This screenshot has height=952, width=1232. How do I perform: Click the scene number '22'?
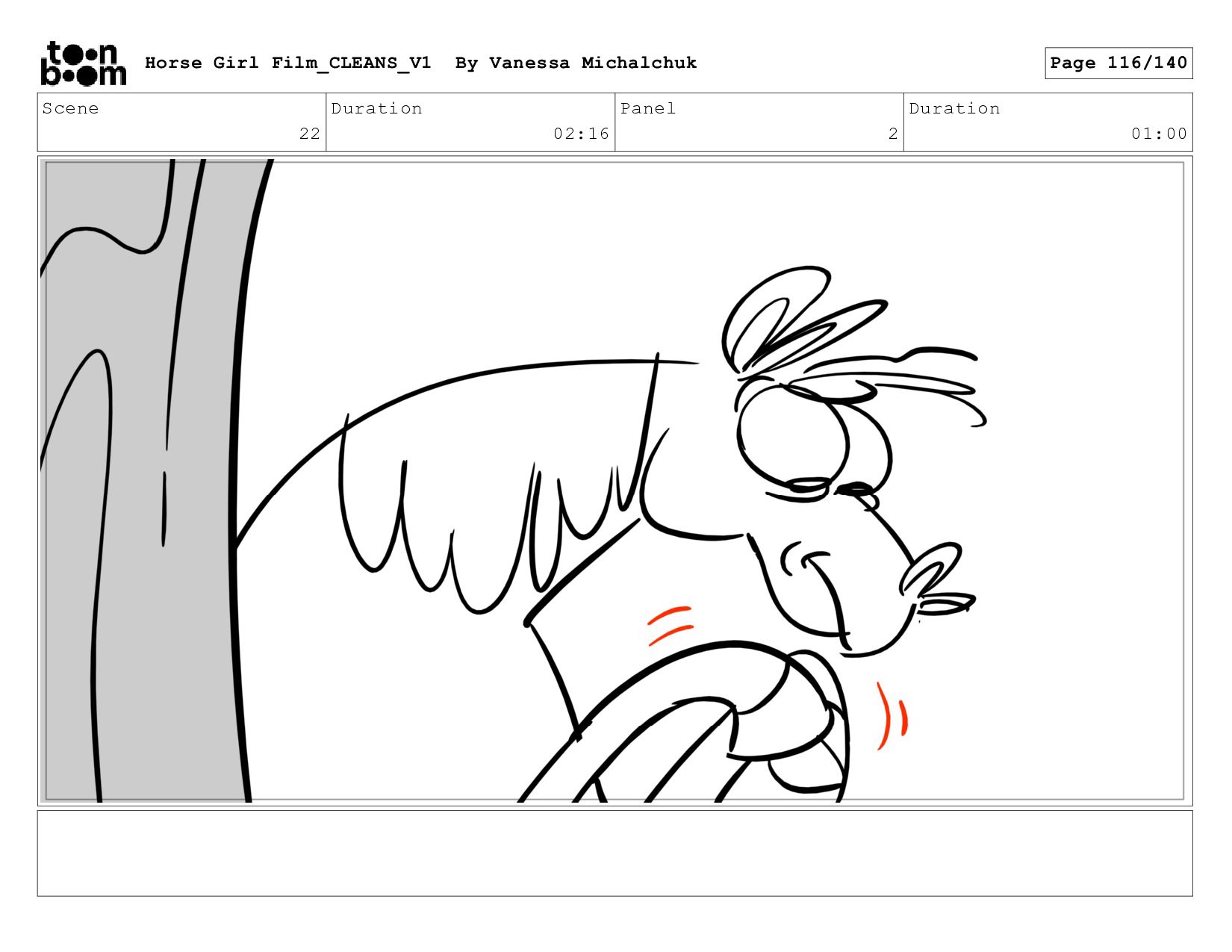310,134
